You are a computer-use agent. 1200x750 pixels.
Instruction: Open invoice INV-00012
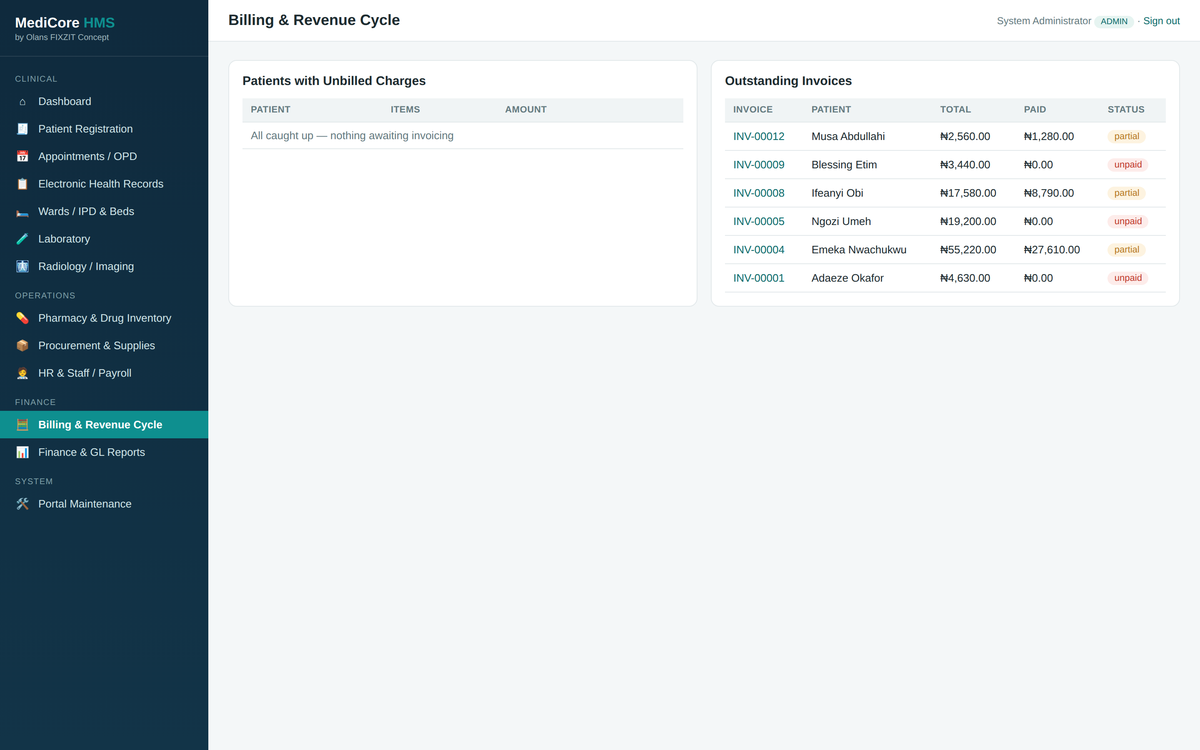(x=758, y=137)
